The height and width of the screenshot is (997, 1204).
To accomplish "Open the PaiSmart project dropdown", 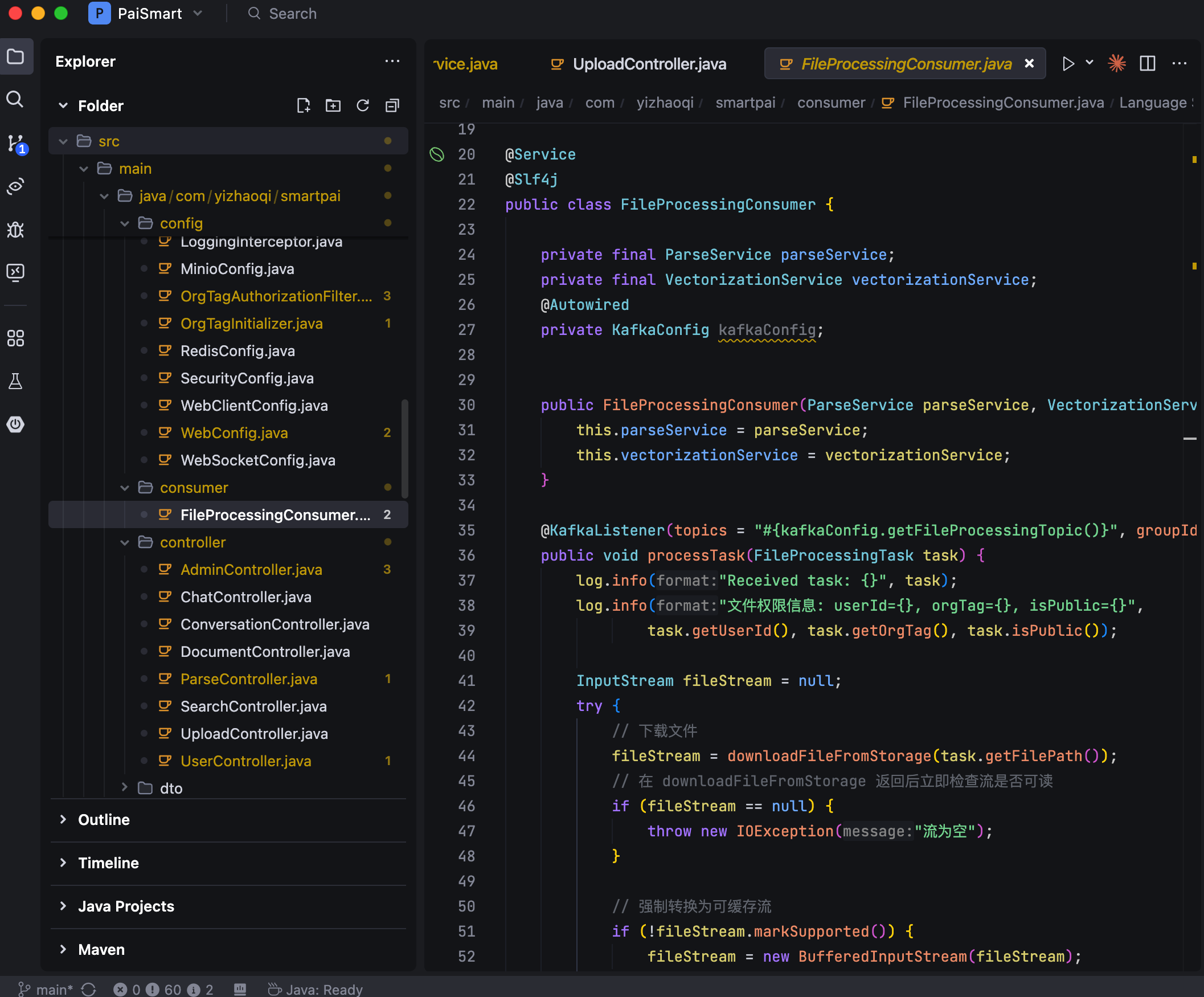I will pyautogui.click(x=149, y=13).
